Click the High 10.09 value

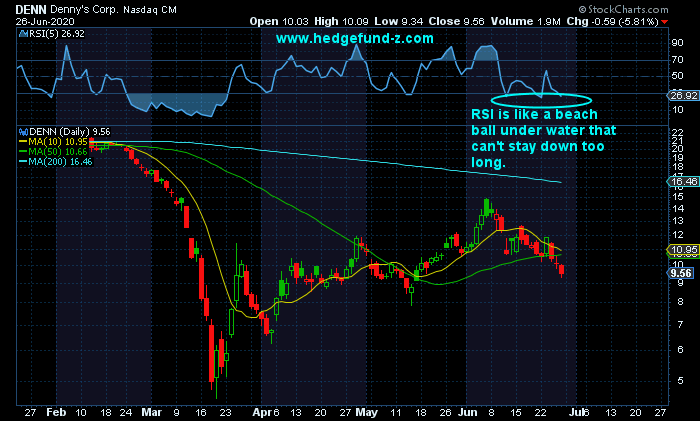pyautogui.click(x=342, y=21)
